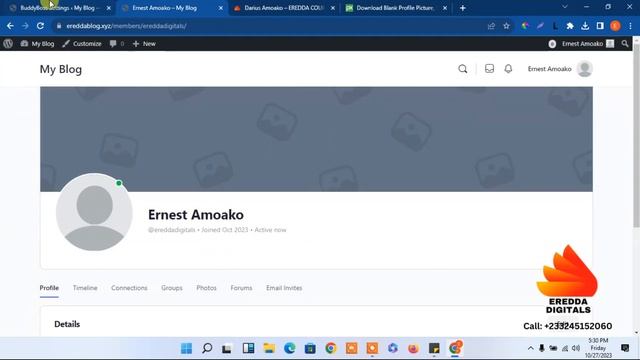This screenshot has width=640, height=360.
Task: Open the Chrome three-dot menu
Action: [631, 26]
